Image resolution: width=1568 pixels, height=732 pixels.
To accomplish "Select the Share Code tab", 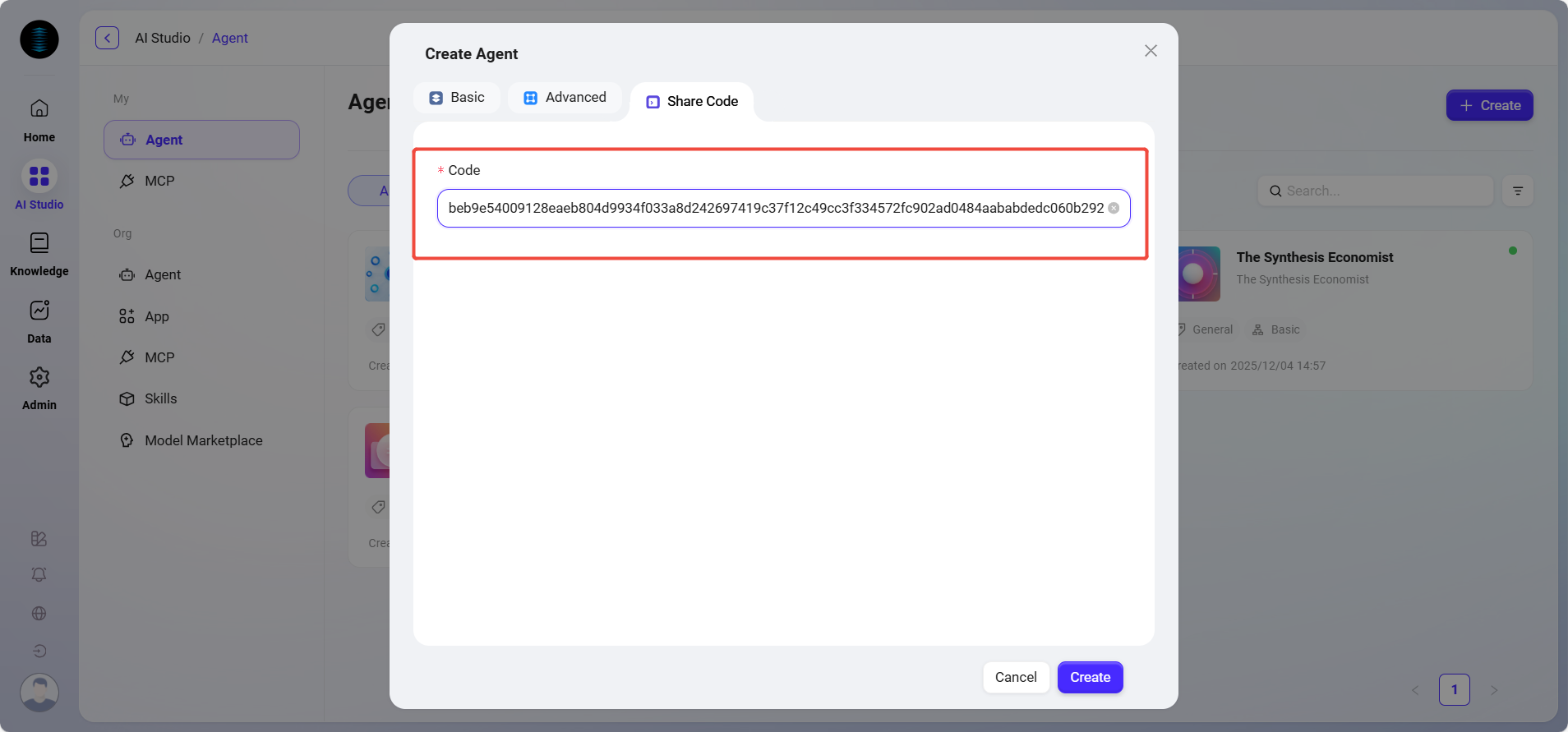I will [x=692, y=102].
